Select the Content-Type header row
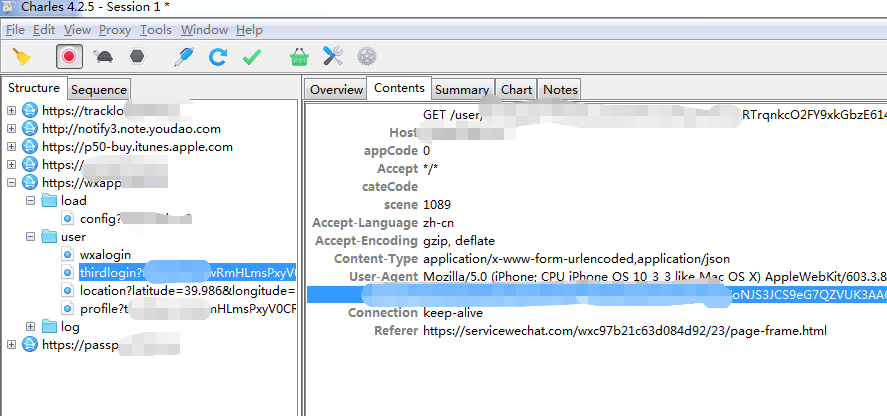The image size is (887, 416). click(x=597, y=259)
